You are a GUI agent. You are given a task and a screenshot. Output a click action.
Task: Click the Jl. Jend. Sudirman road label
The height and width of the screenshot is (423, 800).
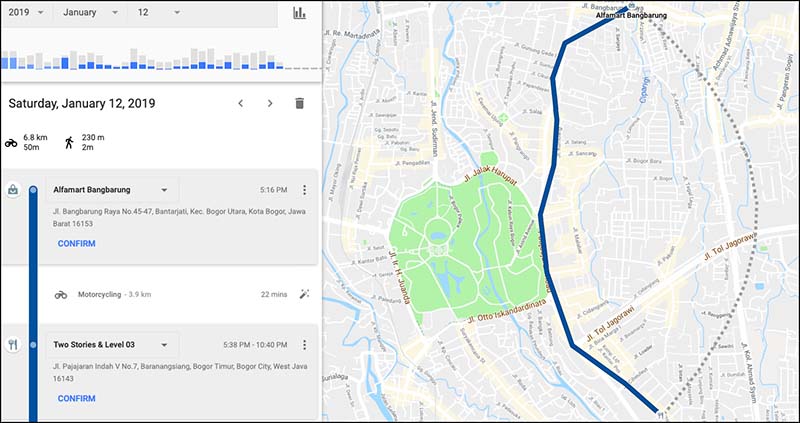(434, 129)
